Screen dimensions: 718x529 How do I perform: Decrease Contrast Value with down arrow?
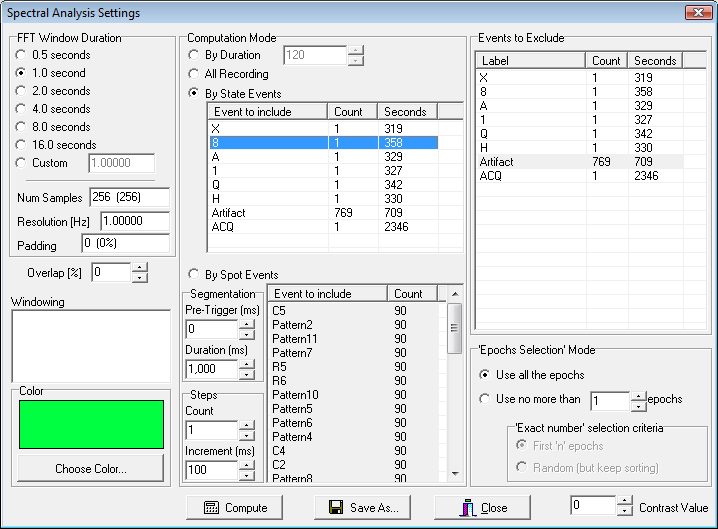625,510
